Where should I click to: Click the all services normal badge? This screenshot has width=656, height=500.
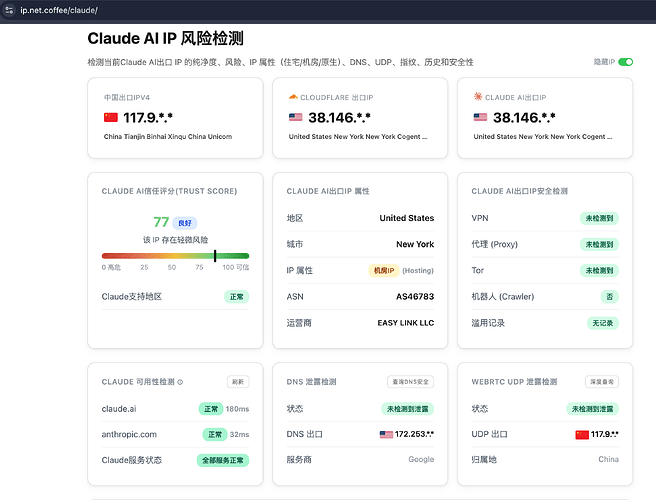[223, 460]
